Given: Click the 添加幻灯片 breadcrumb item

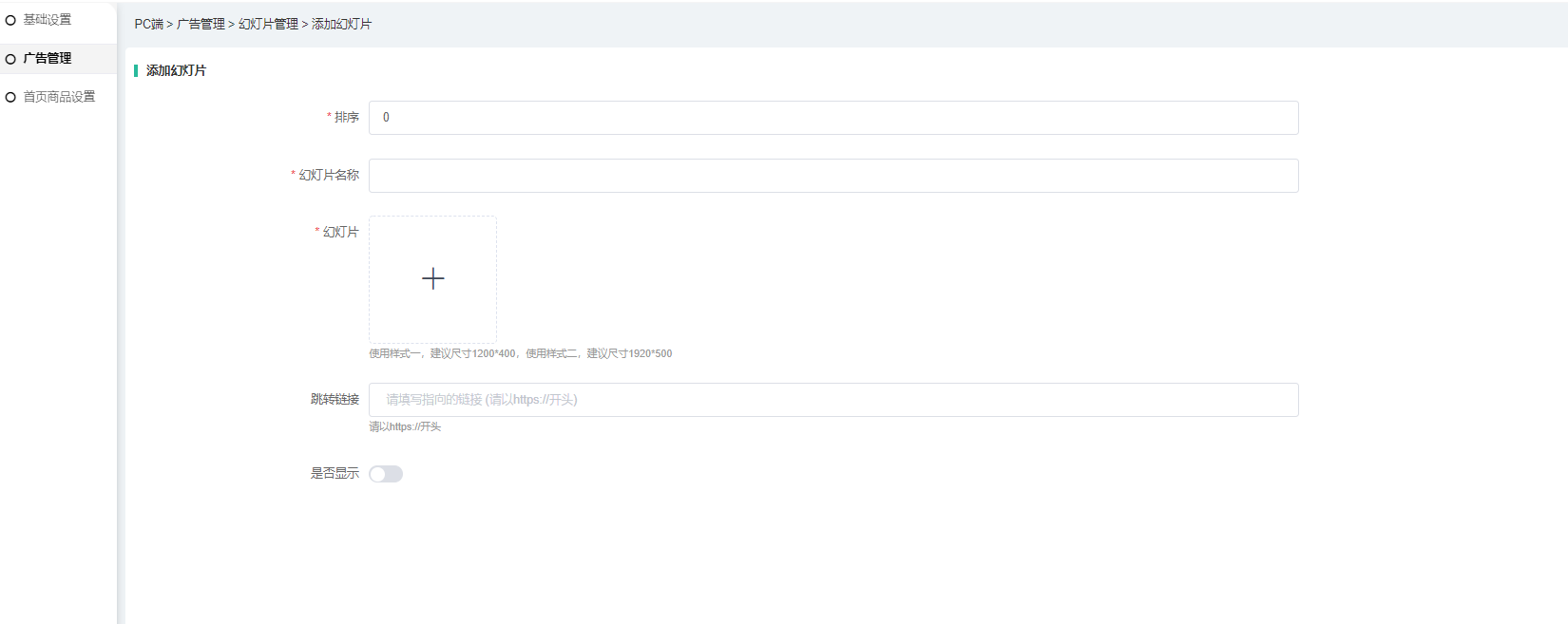Looking at the screenshot, I should pyautogui.click(x=341, y=24).
